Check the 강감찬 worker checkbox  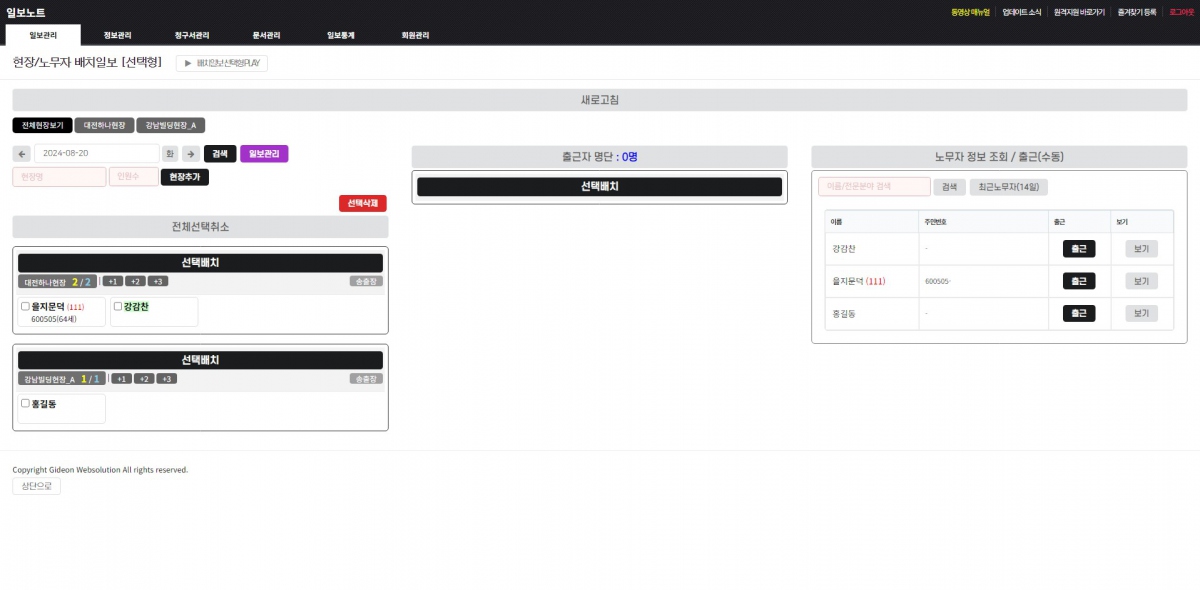[117, 306]
